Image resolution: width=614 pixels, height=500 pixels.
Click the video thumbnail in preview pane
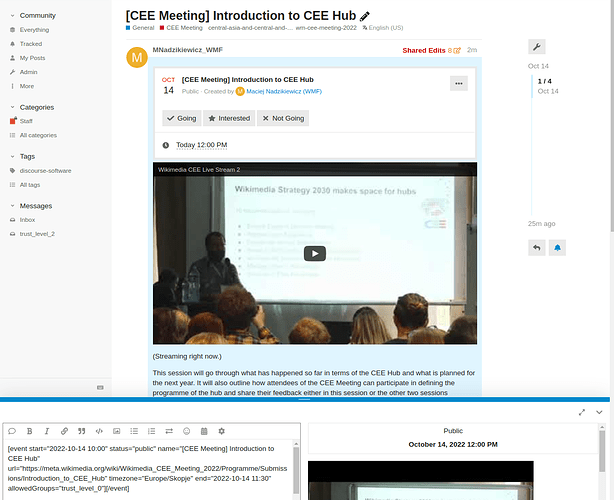click(x=421, y=480)
